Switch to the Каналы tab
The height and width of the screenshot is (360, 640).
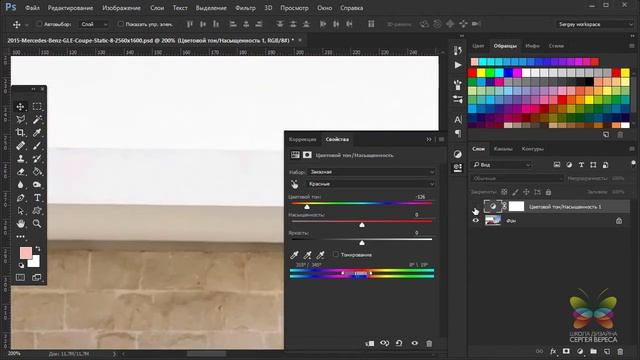click(x=503, y=149)
